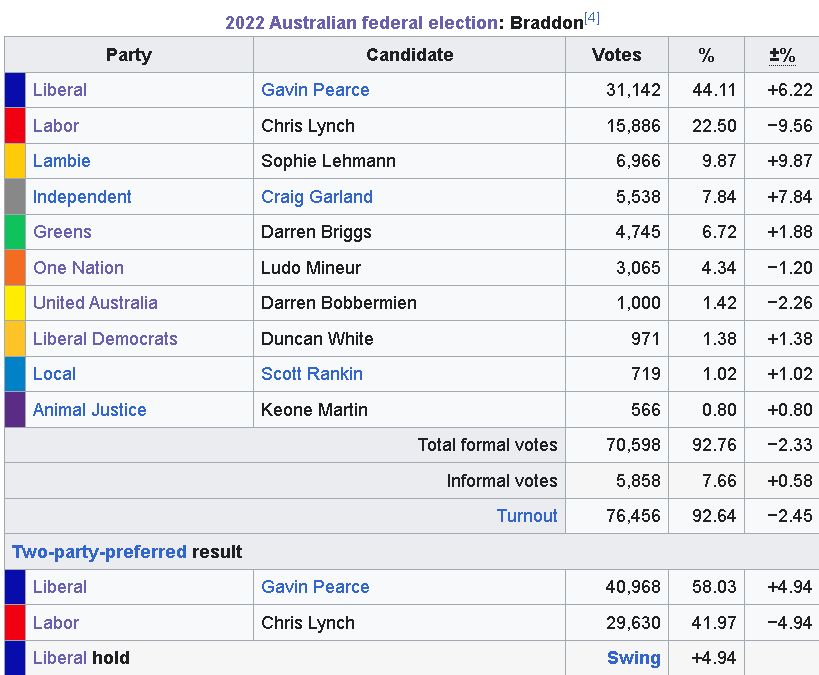
Task: Click the Labor party link beside Chris Lynch 15,886
Action: 56,126
